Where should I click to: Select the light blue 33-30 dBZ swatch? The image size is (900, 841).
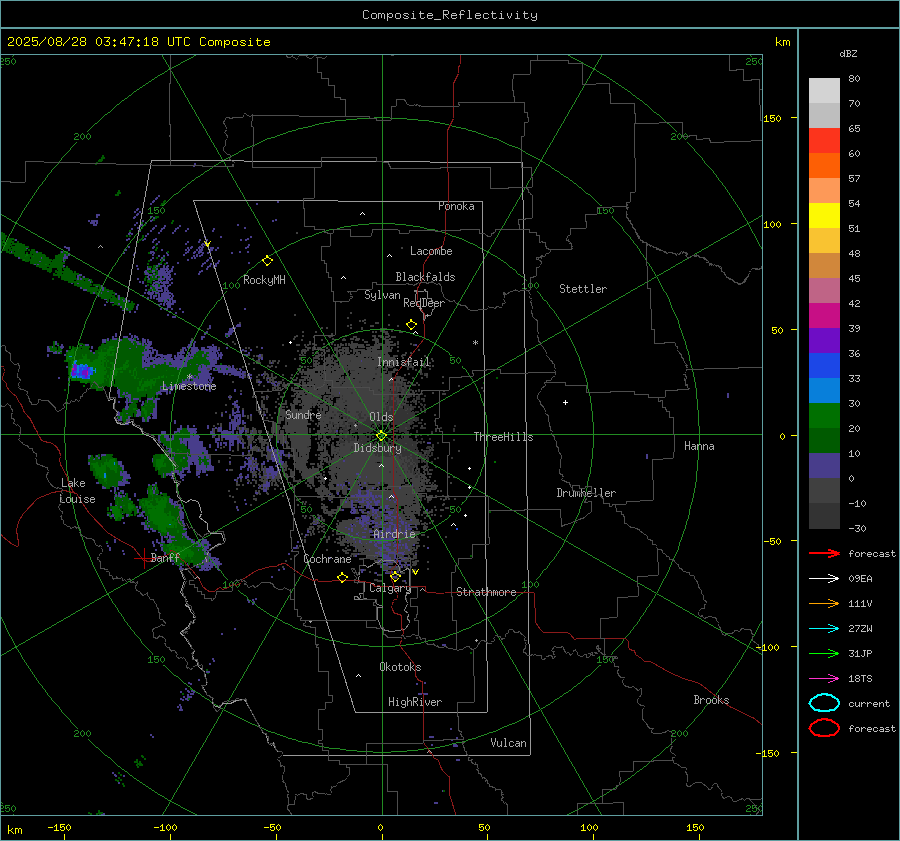click(824, 390)
